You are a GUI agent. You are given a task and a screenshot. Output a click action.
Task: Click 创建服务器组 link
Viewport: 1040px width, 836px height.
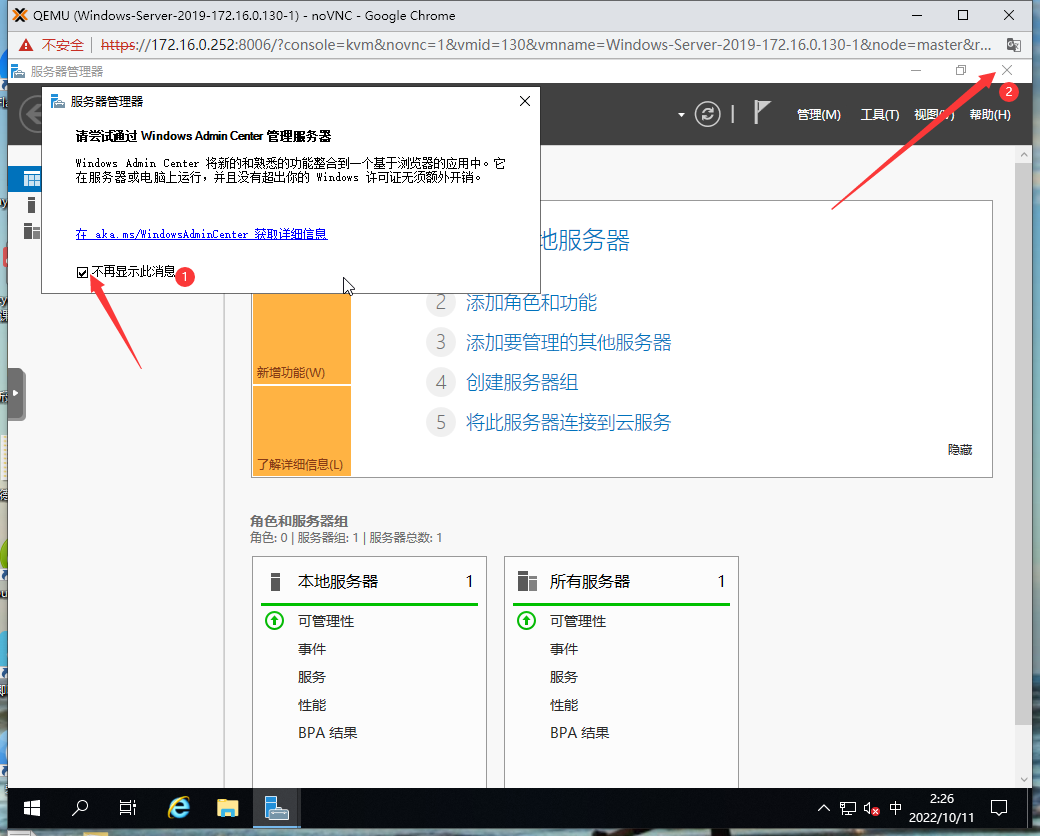[x=522, y=382]
